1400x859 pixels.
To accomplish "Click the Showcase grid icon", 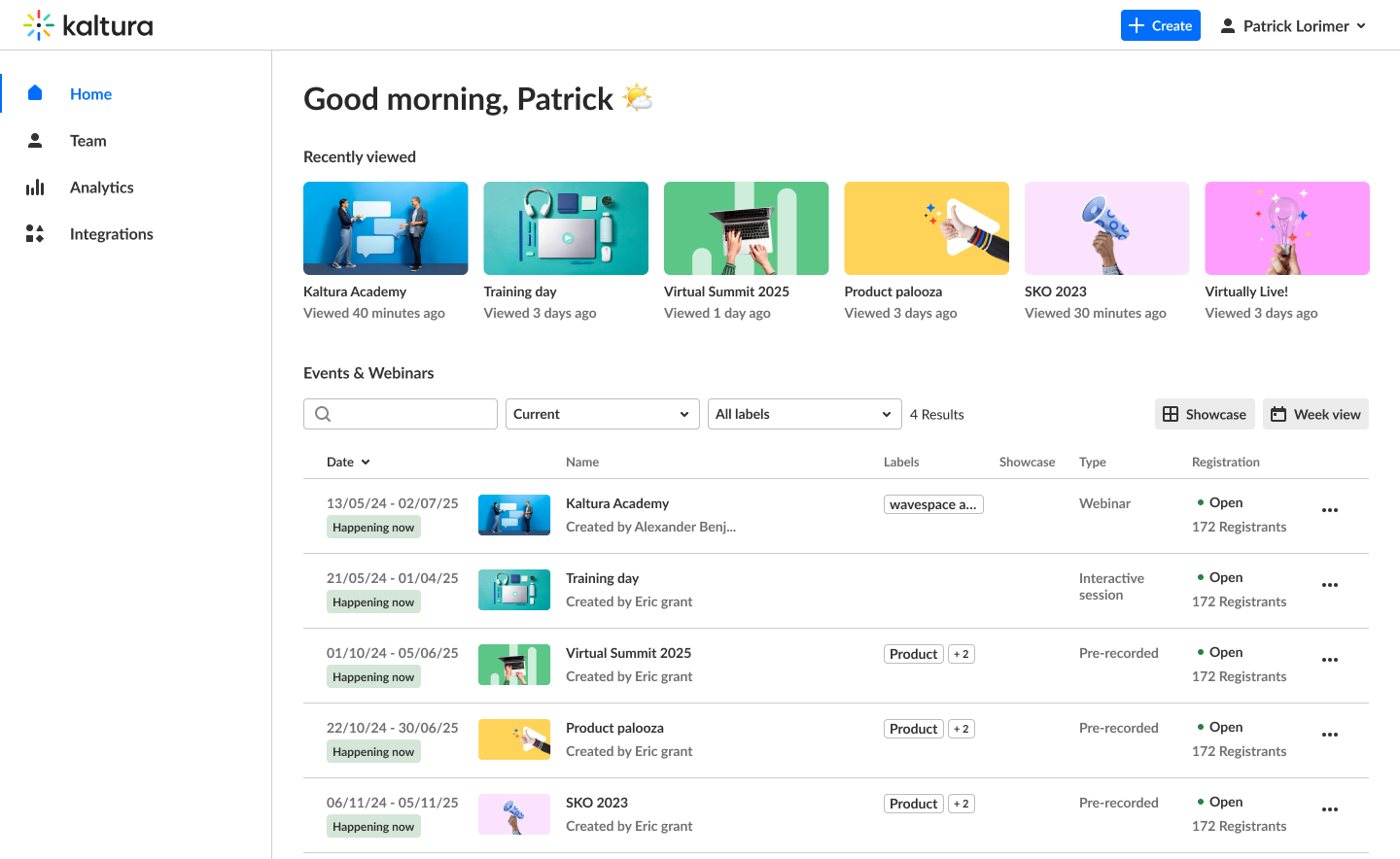I will click(x=1171, y=414).
